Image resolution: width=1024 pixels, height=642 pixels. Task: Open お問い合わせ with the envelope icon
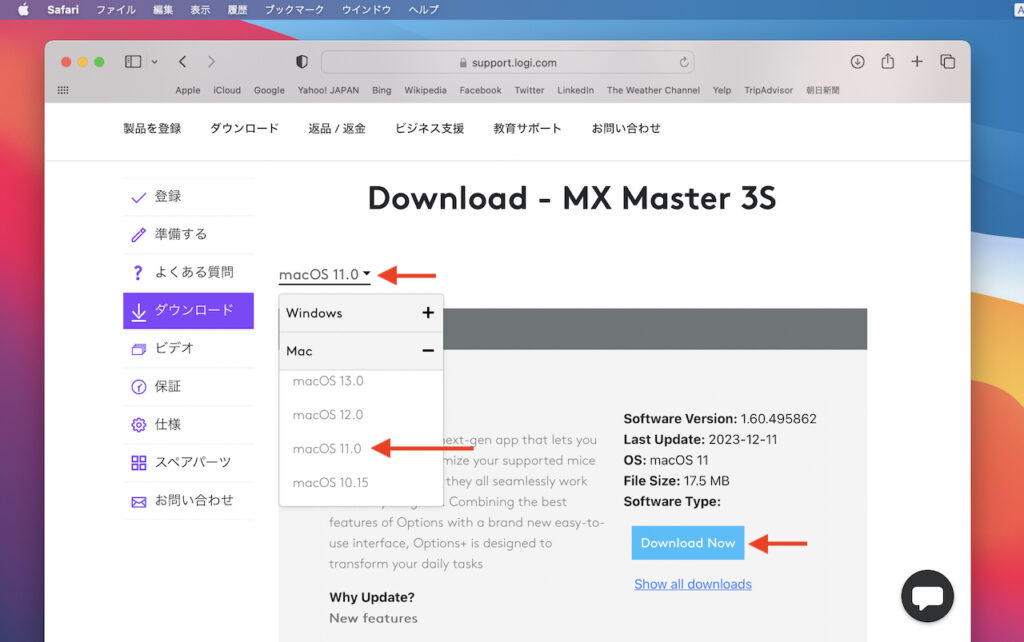tap(139, 500)
